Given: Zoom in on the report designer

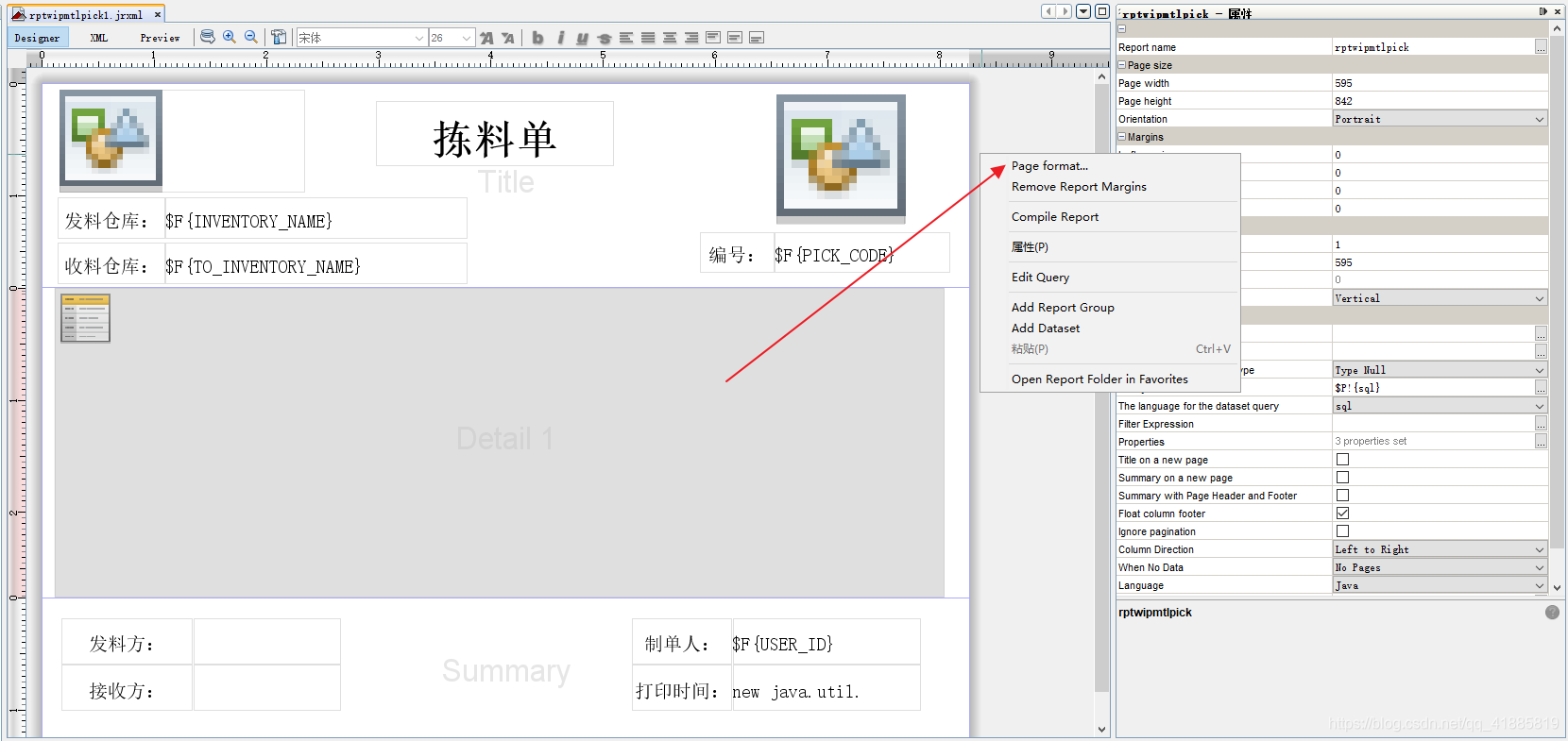Looking at the screenshot, I should pos(230,37).
